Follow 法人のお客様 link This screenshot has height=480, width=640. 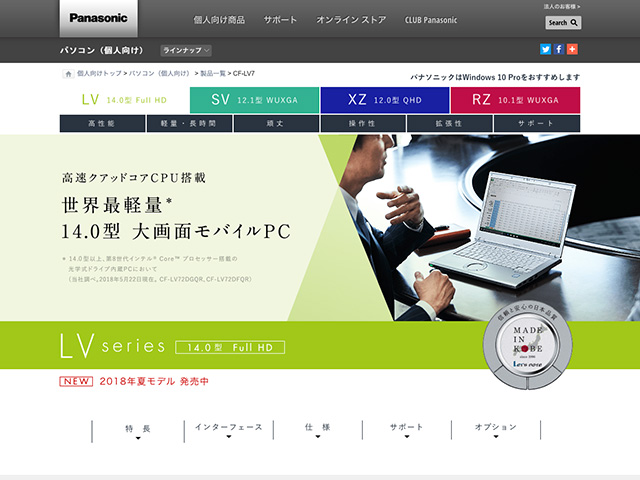[562, 7]
